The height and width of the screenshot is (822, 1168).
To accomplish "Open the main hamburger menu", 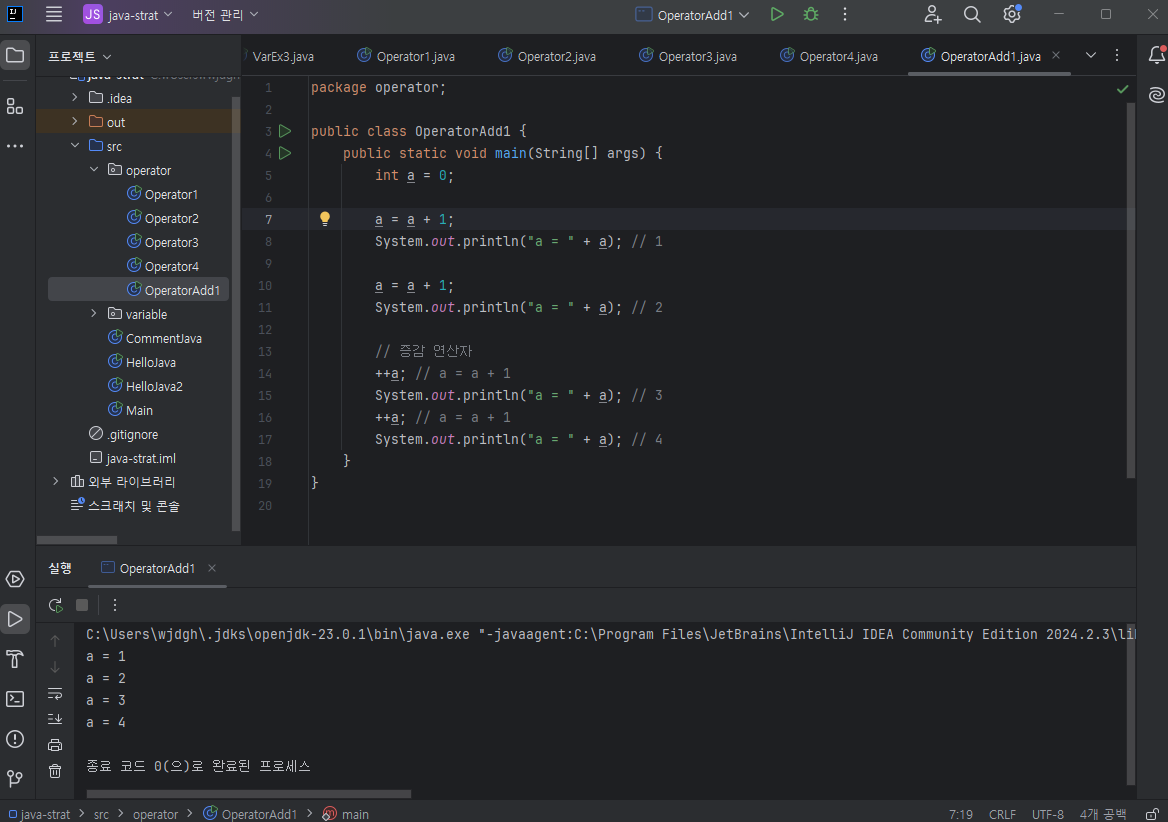I will point(54,14).
